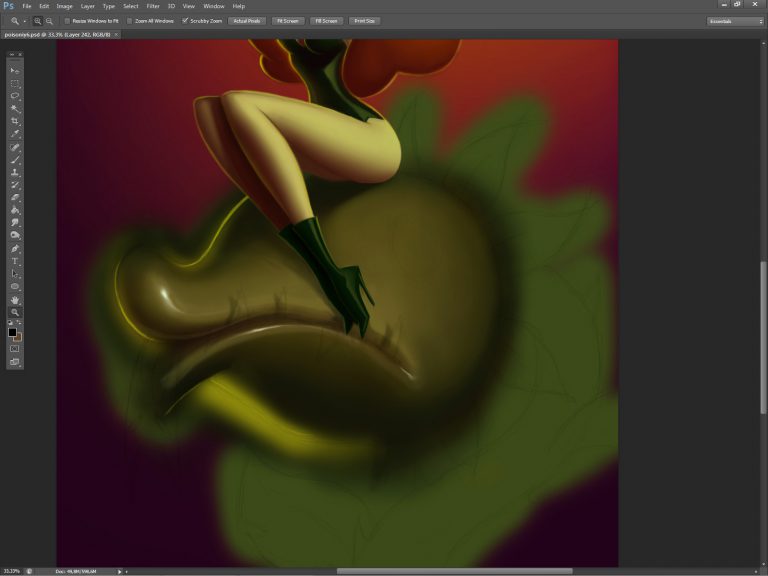Select the Type tool
The height and width of the screenshot is (576, 768).
15,262
